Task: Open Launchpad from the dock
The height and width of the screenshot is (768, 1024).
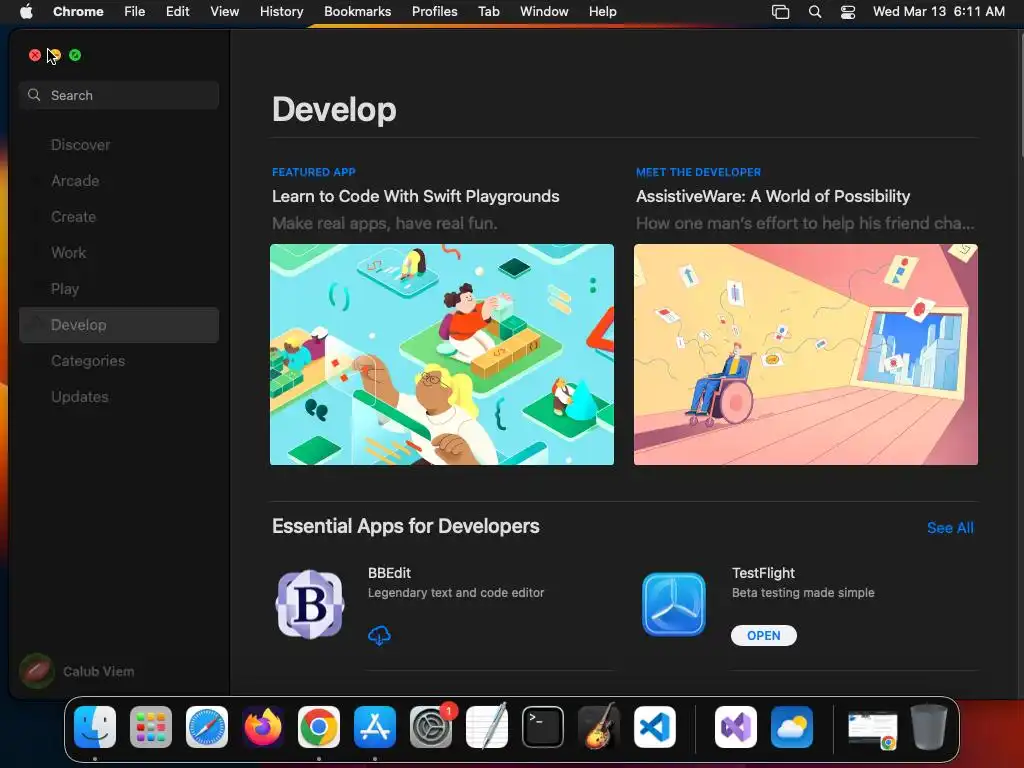Action: pos(151,727)
